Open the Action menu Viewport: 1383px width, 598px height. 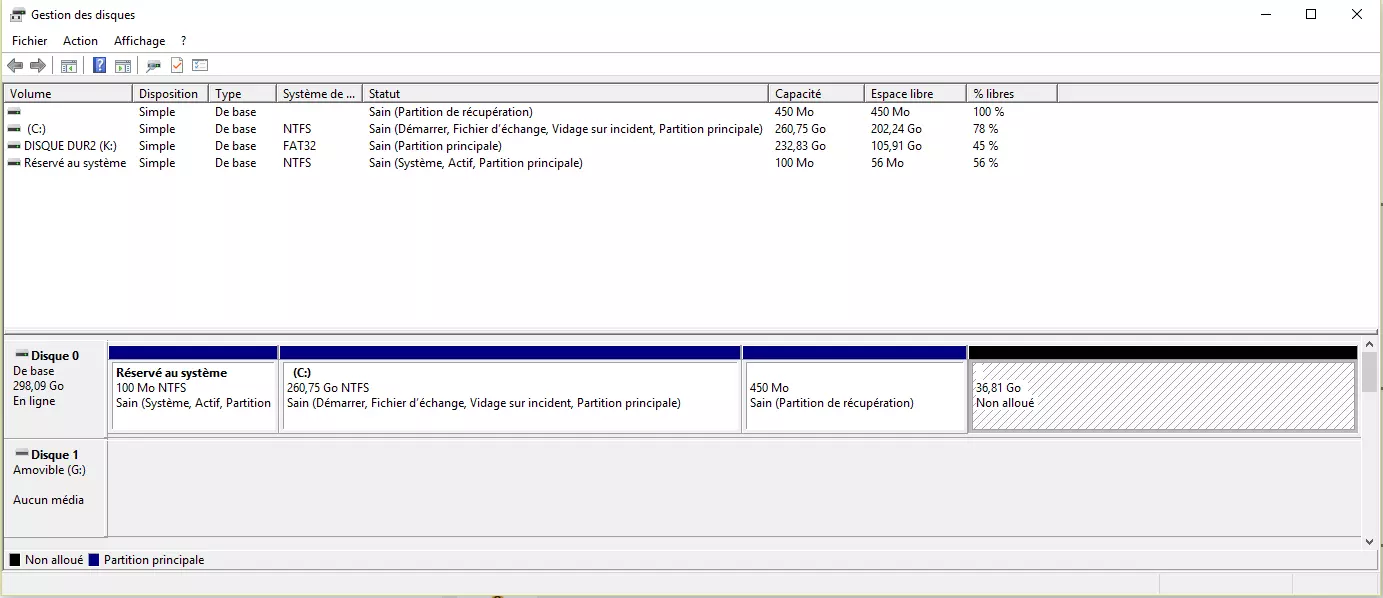coord(81,41)
